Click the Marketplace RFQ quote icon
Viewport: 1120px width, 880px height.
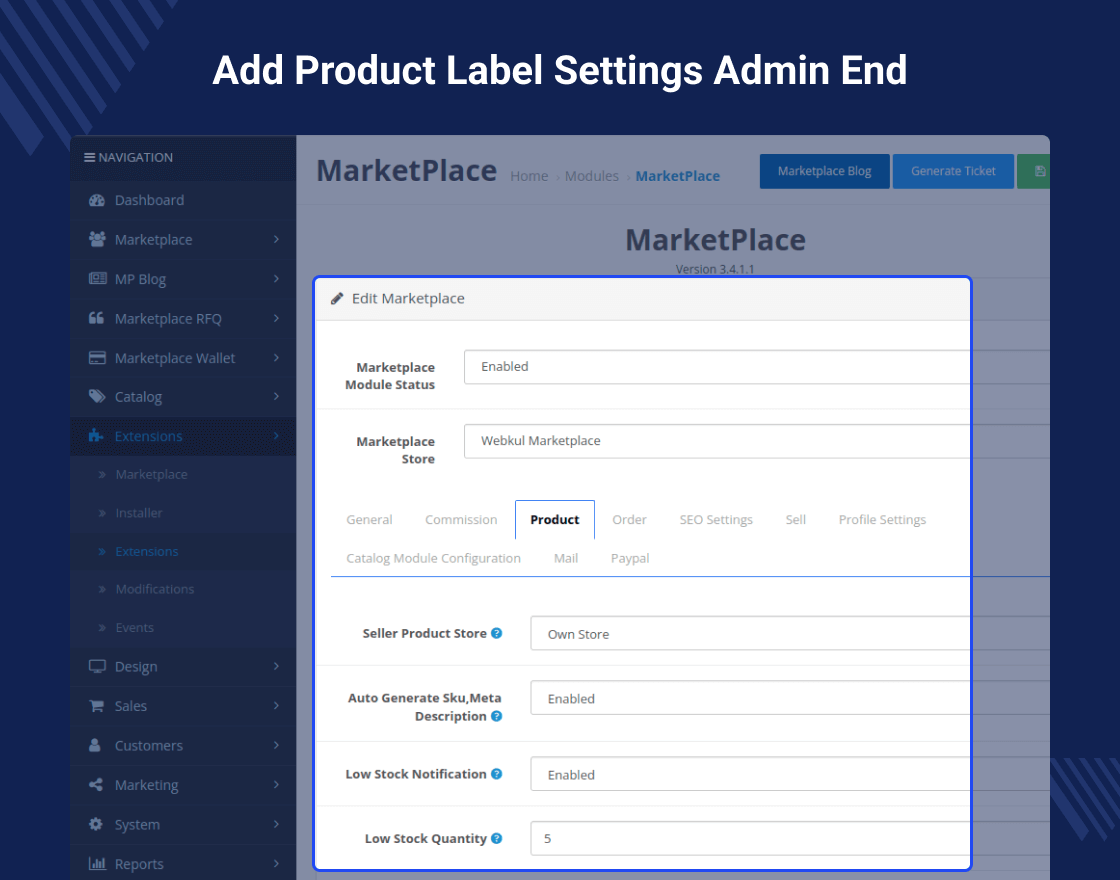click(96, 318)
